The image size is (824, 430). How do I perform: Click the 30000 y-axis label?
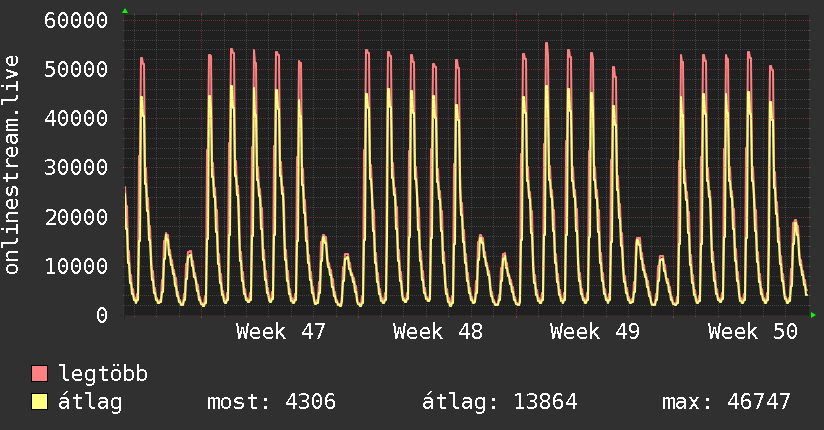click(76, 168)
